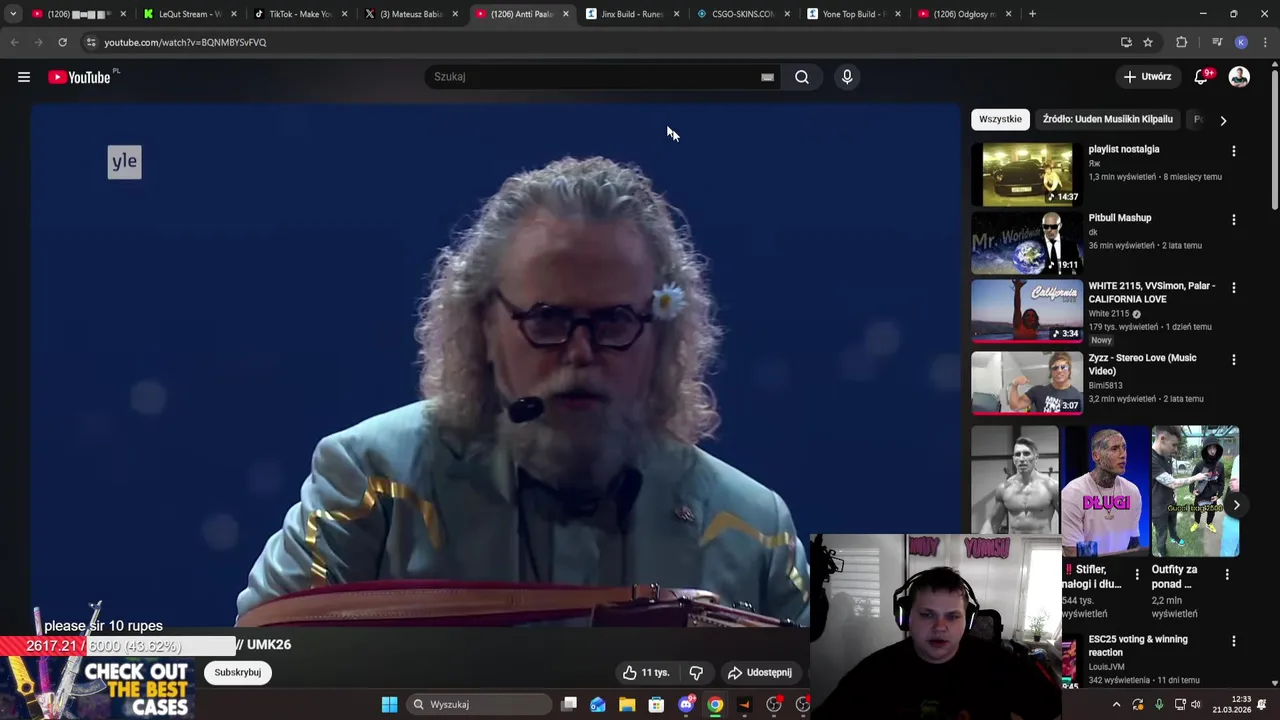Screen dimensions: 1280x720
Task: Open the DŁUGI shorts thumbnail
Action: [1105, 490]
